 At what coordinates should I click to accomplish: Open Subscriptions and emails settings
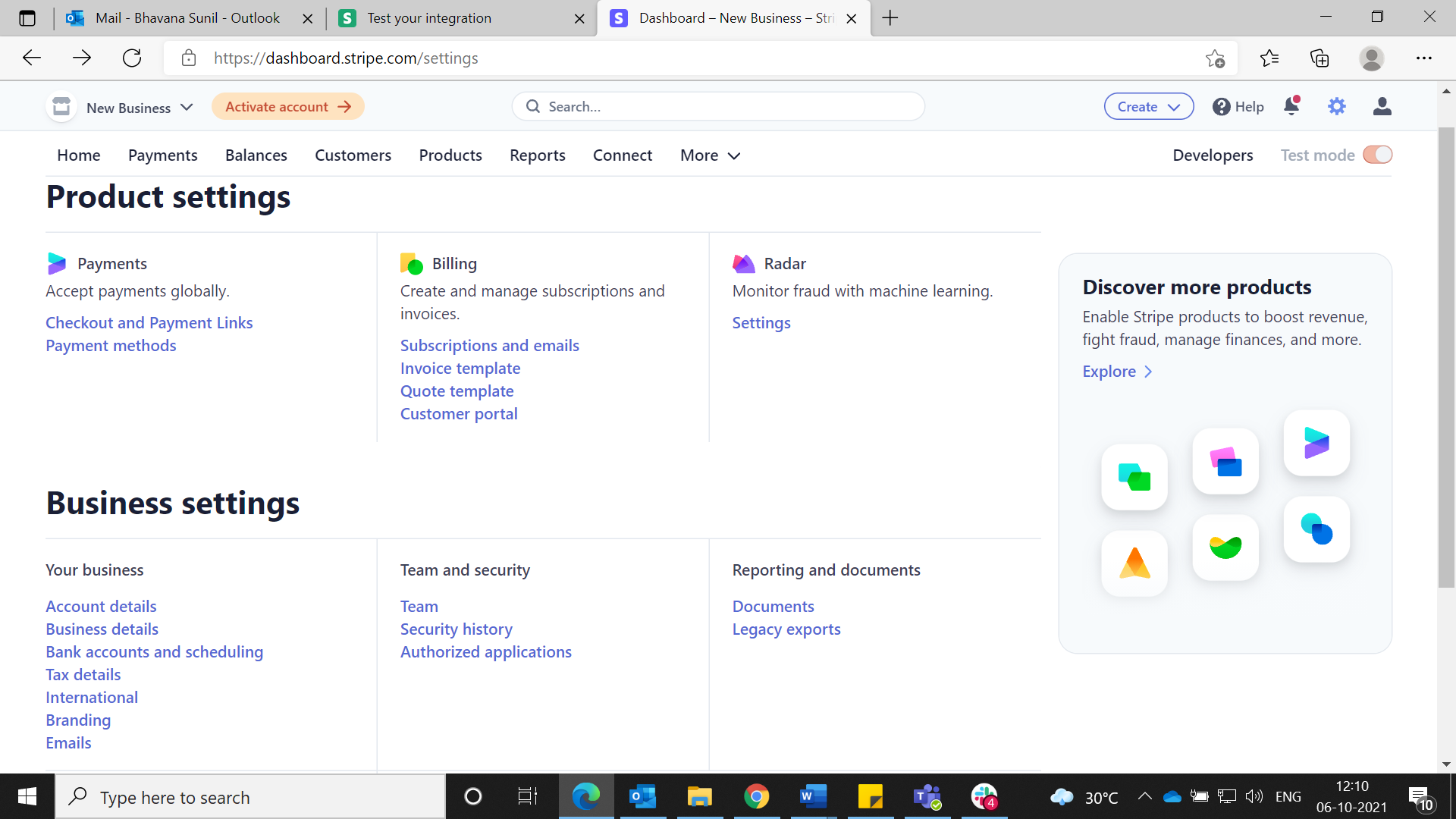click(x=490, y=346)
